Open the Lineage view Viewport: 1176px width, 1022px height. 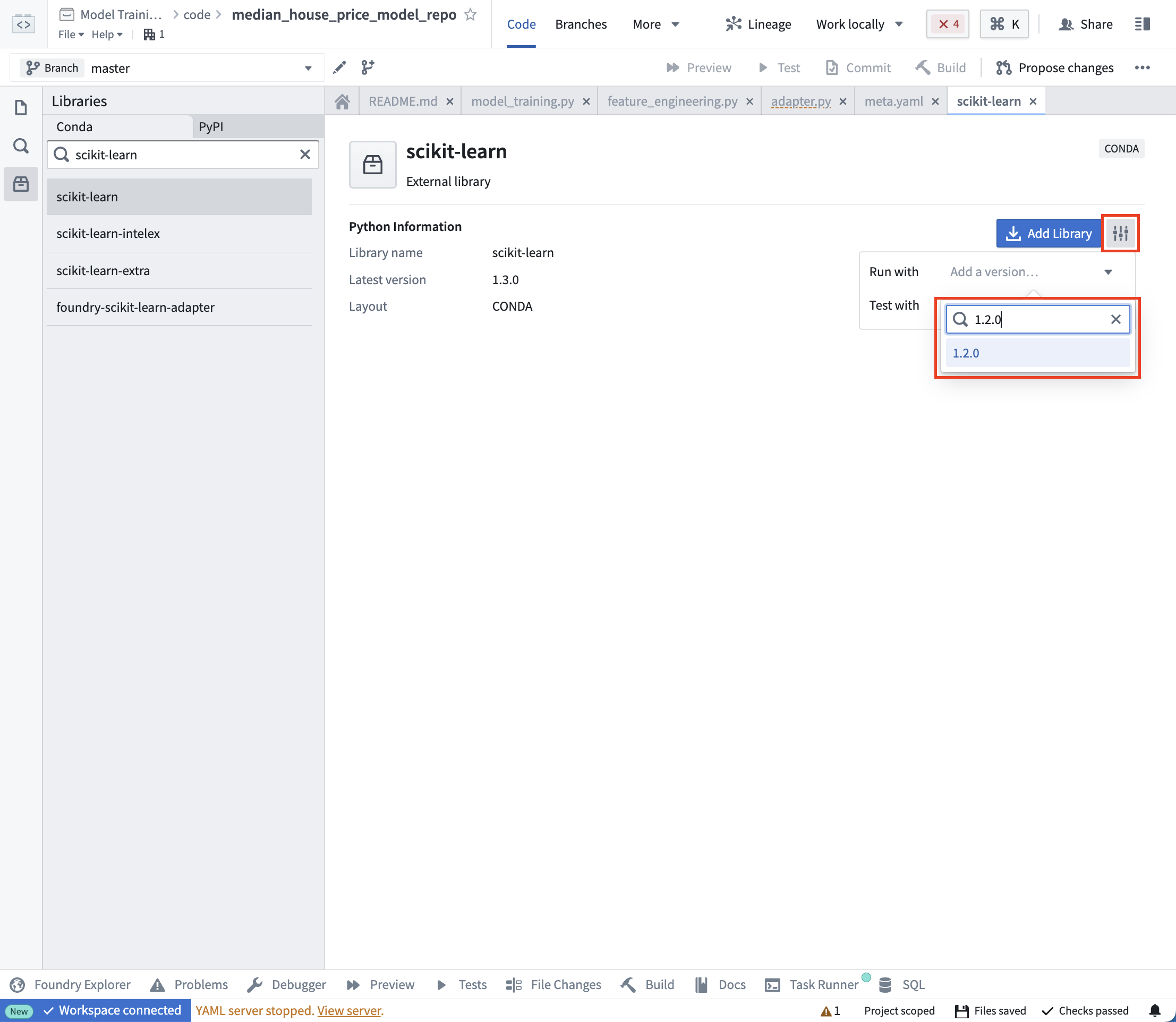tap(759, 24)
